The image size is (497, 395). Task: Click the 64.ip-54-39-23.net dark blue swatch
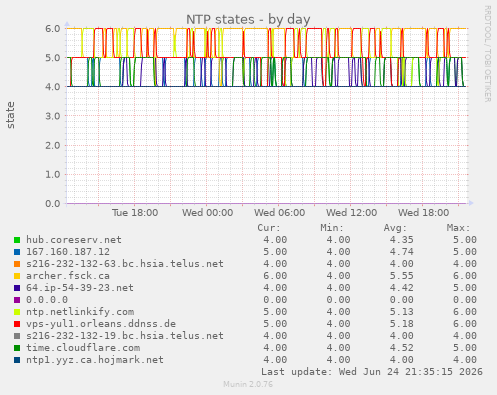coord(17,288)
